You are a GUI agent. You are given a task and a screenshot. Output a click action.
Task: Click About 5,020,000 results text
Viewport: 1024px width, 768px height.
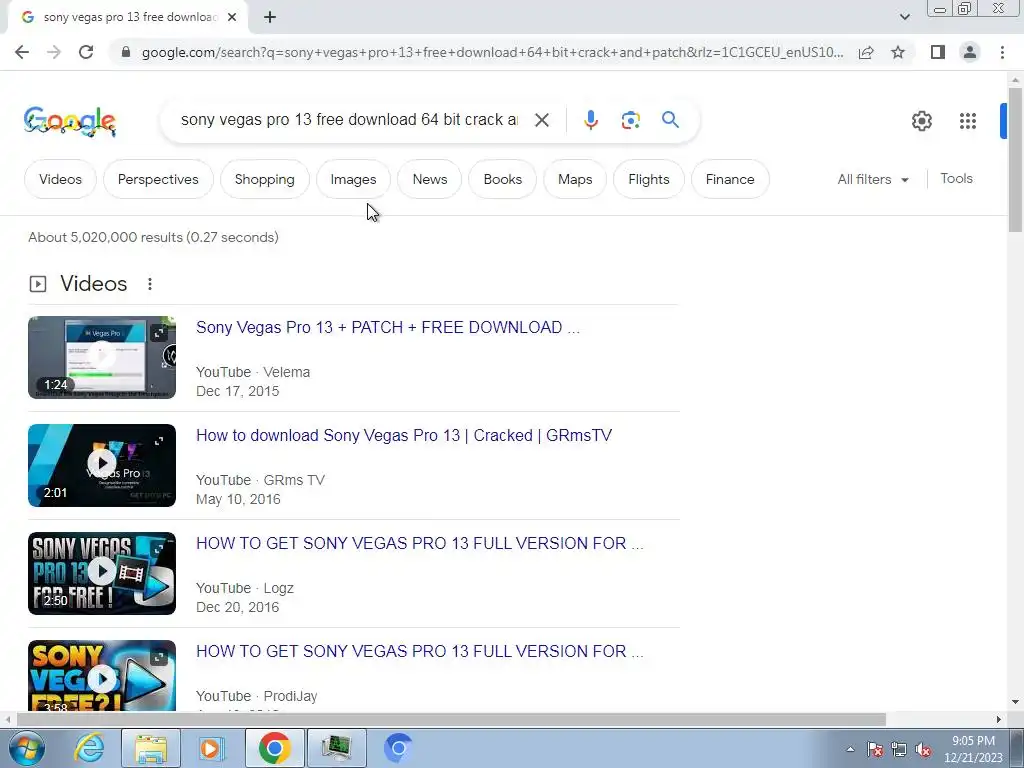(x=153, y=237)
